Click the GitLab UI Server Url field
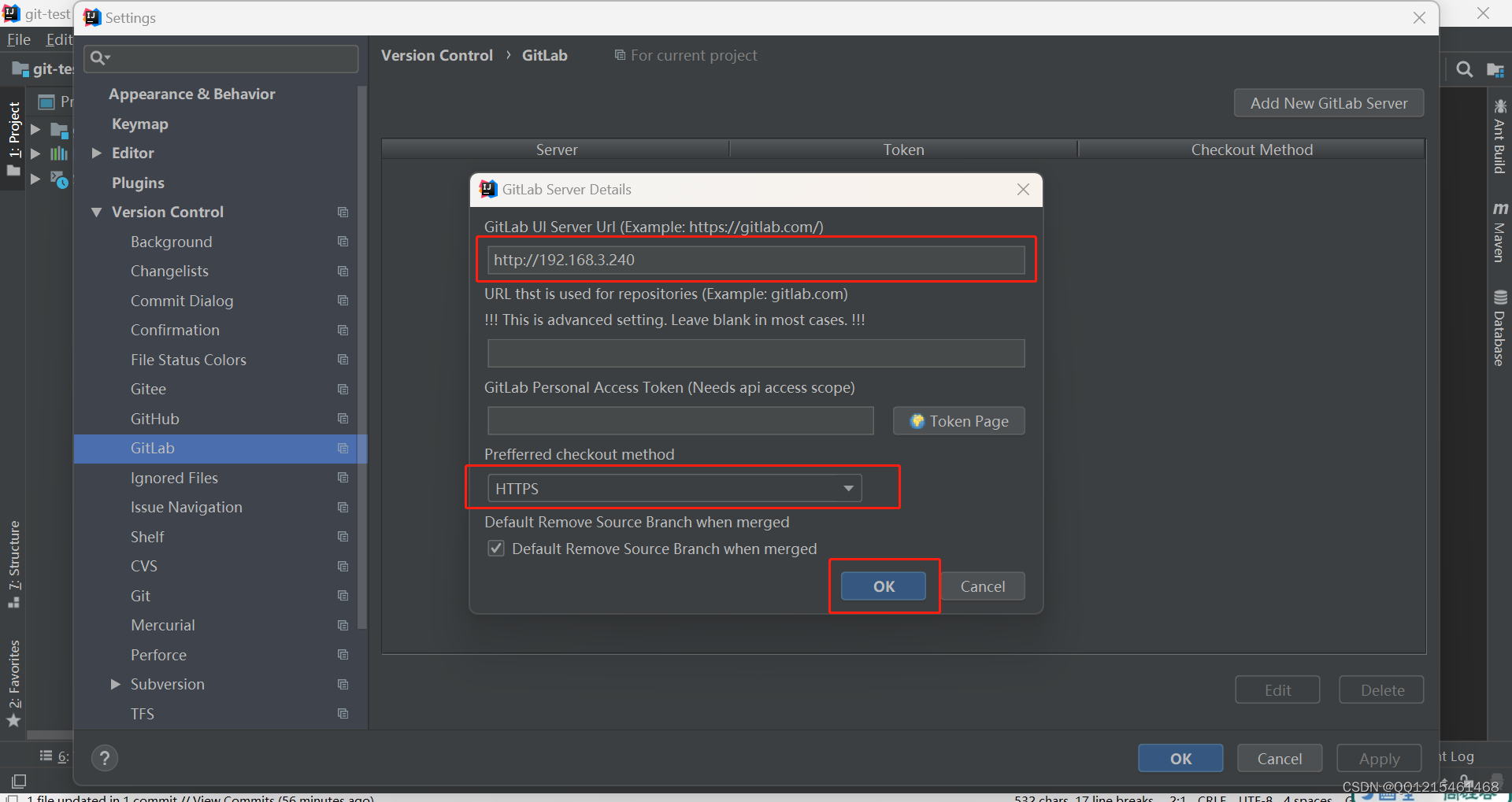1512x802 pixels. [756, 260]
